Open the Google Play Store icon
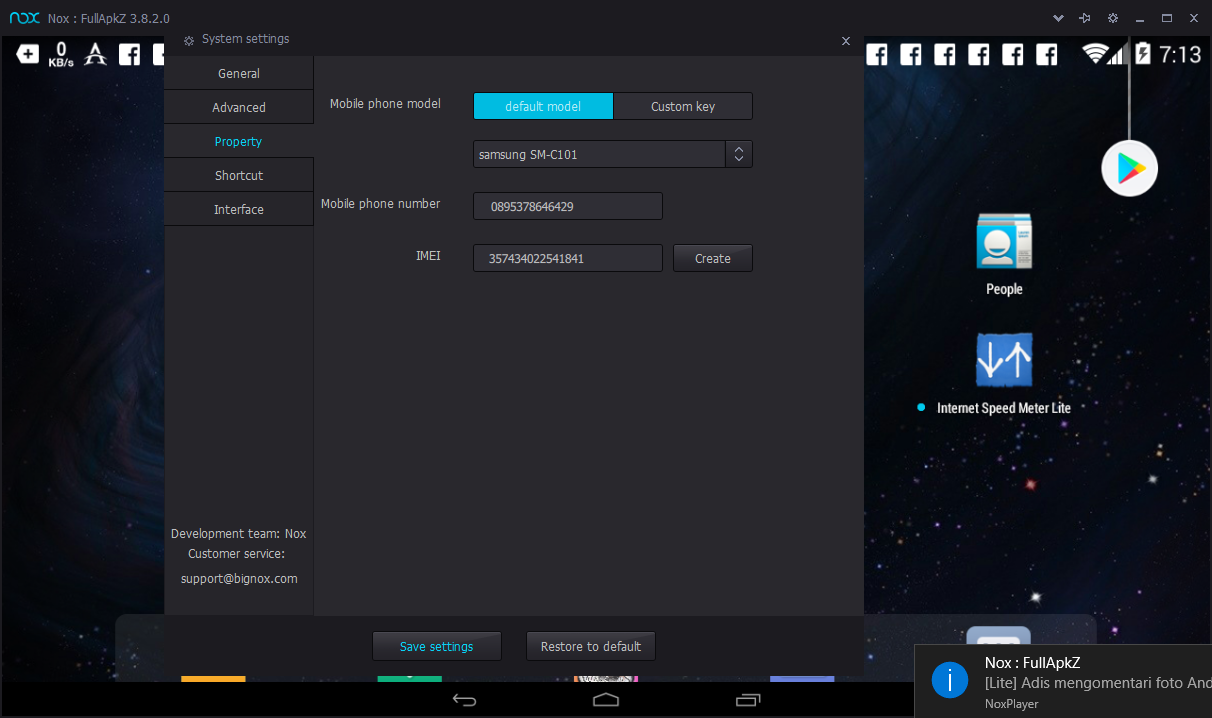 point(1130,169)
